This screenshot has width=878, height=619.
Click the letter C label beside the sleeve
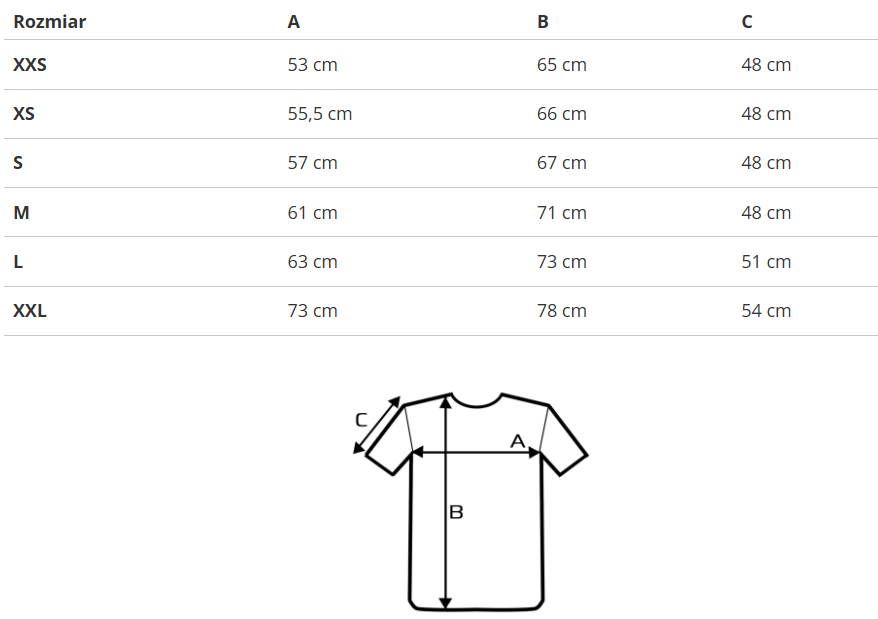pyautogui.click(x=361, y=420)
